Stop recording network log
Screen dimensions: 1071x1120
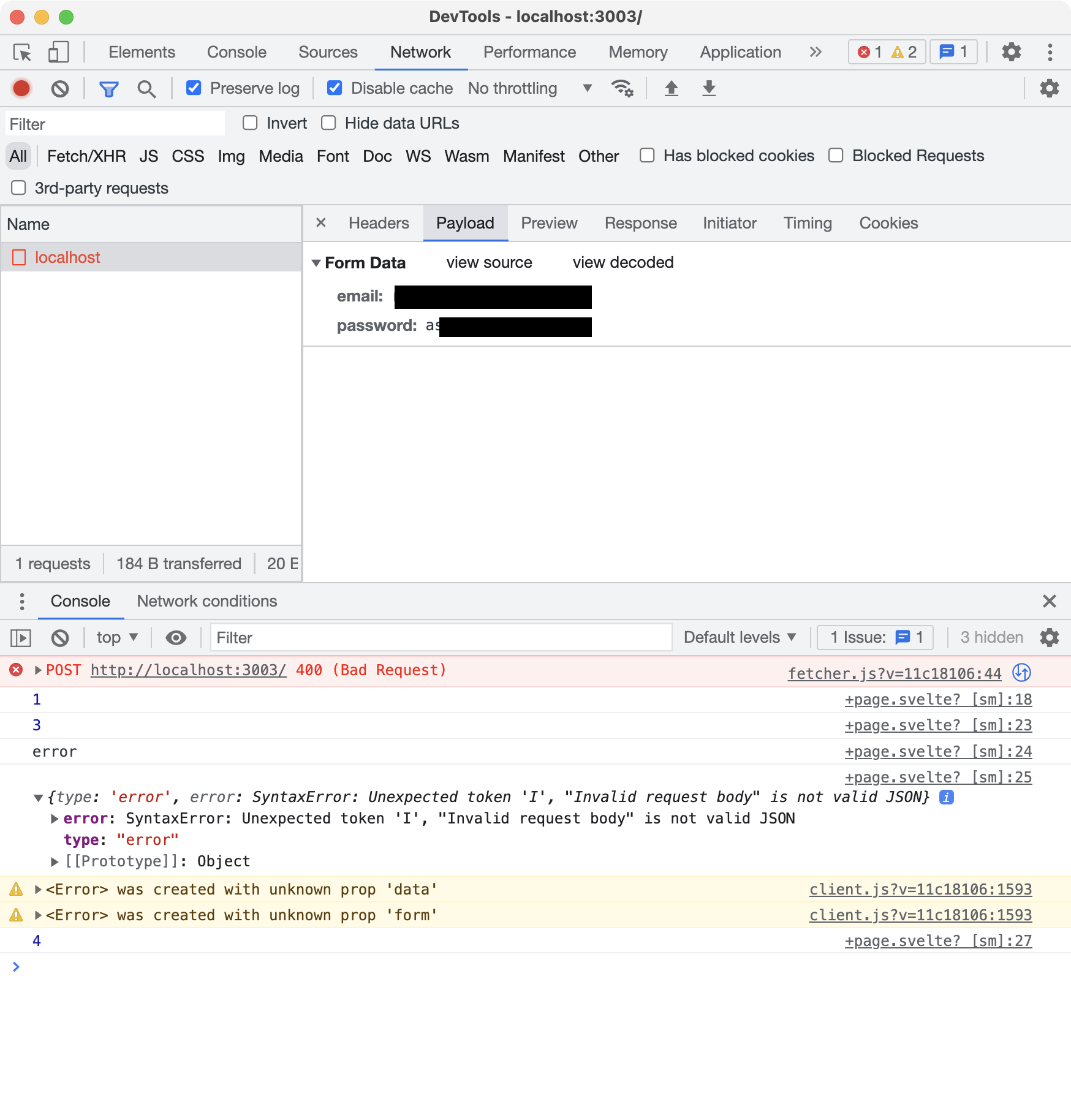(x=21, y=88)
